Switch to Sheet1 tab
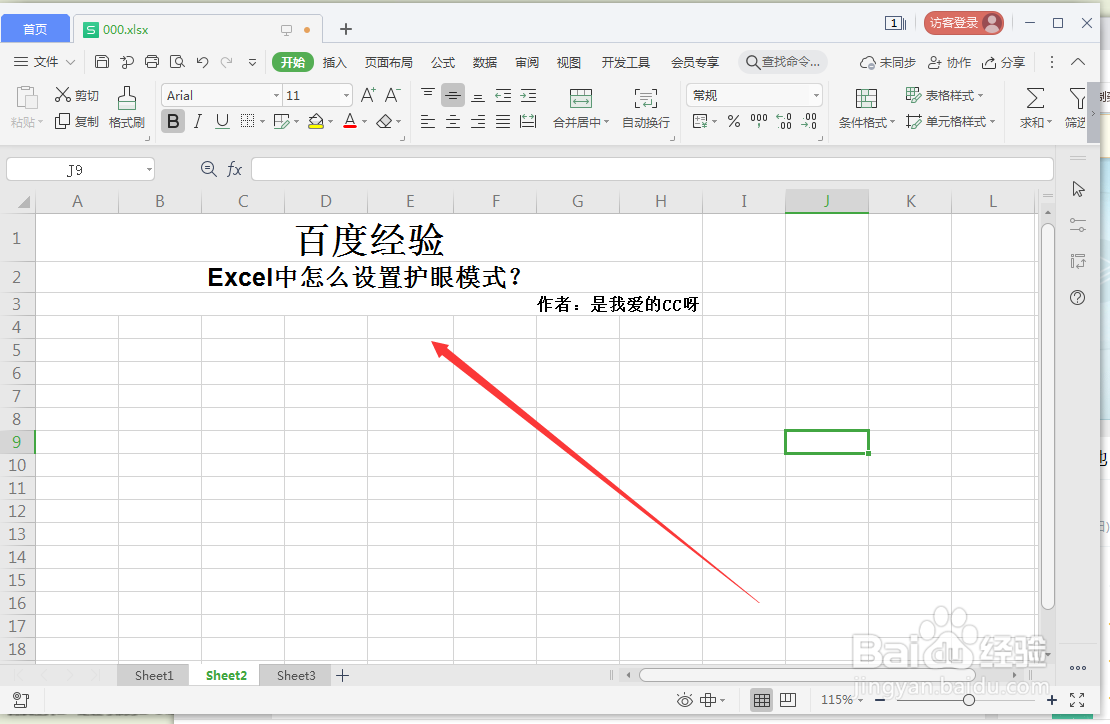This screenshot has height=724, width=1110. click(154, 675)
